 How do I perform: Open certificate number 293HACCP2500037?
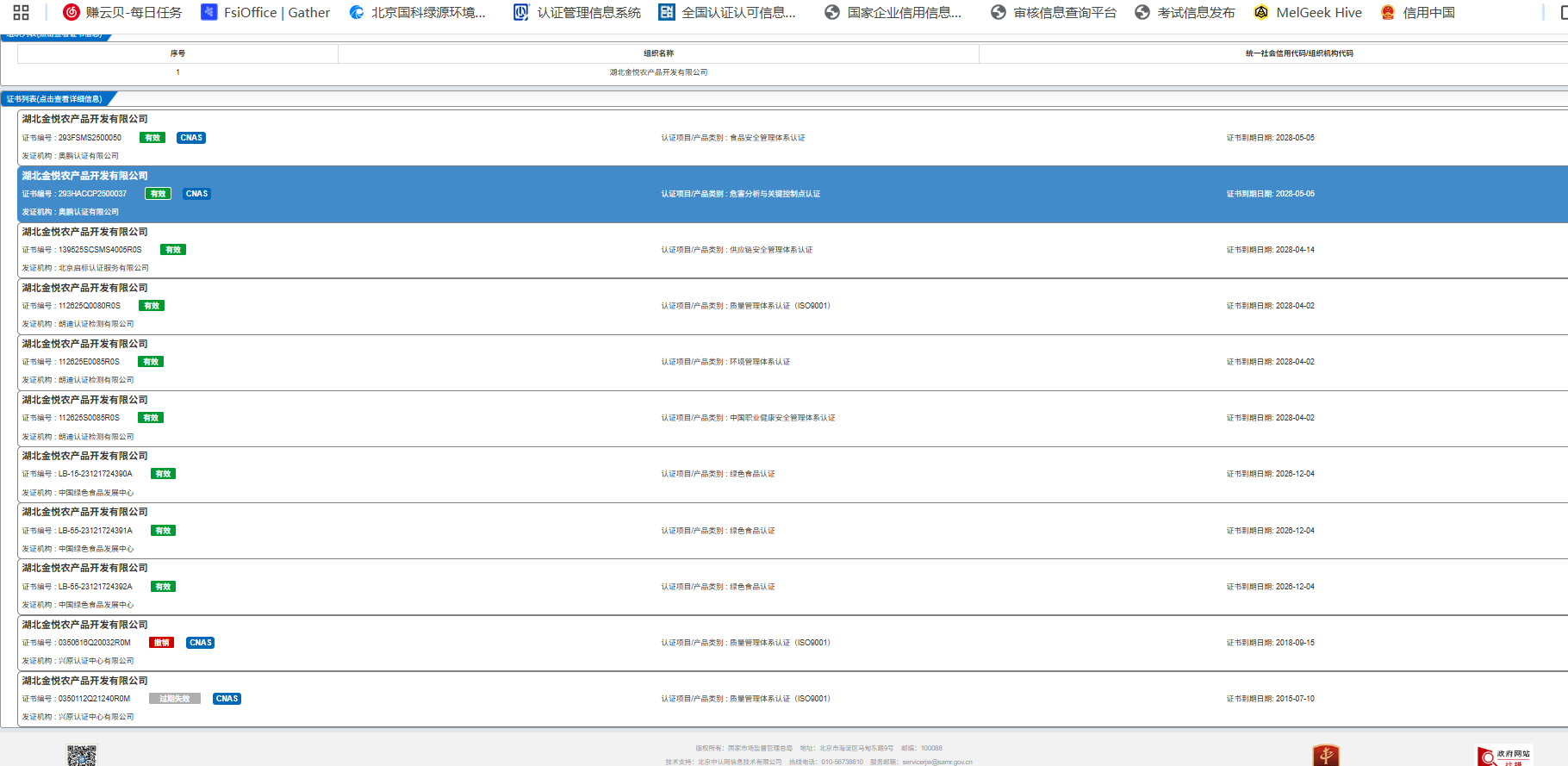coord(92,194)
